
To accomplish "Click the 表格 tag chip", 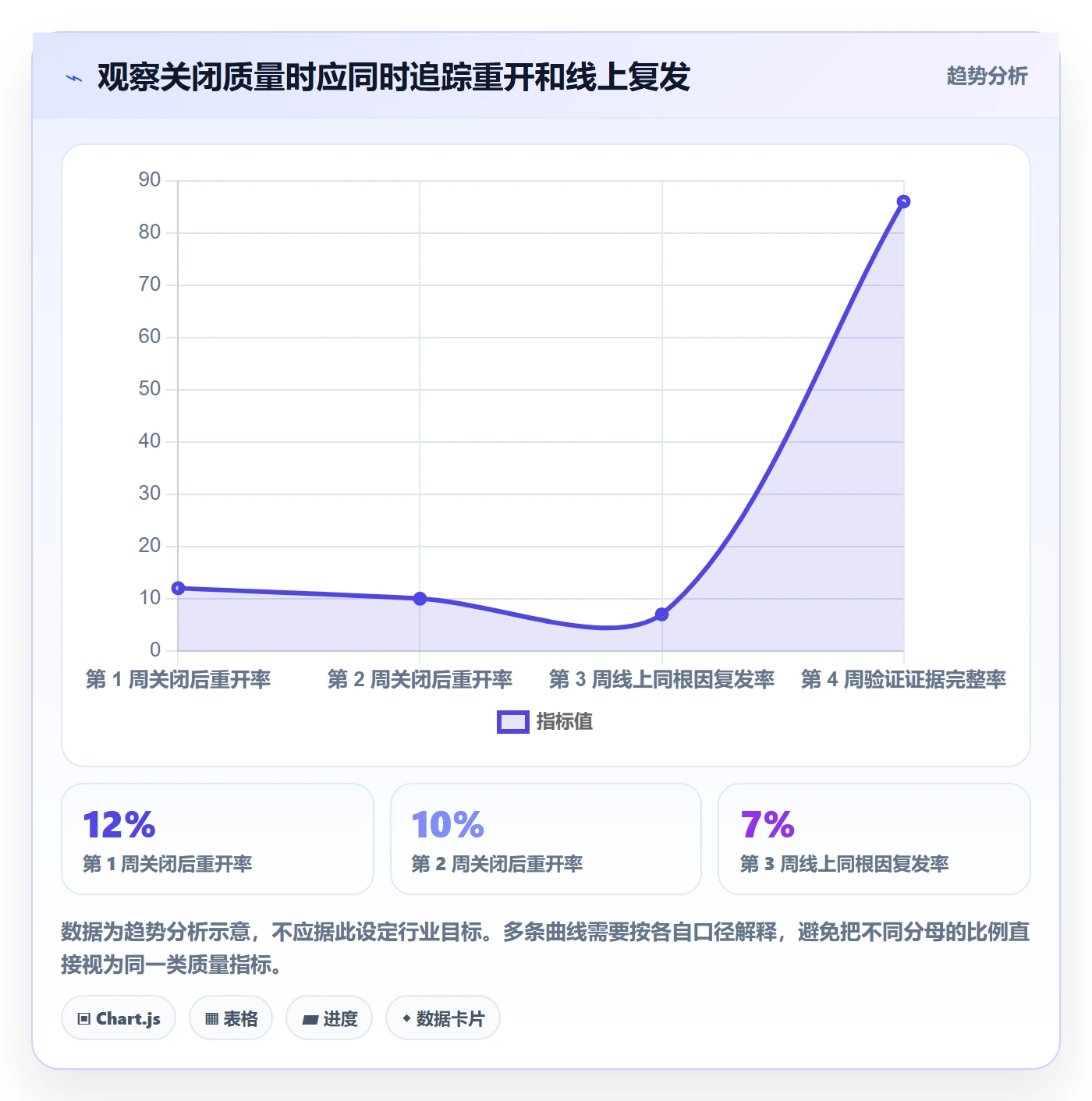I will coord(231,1018).
